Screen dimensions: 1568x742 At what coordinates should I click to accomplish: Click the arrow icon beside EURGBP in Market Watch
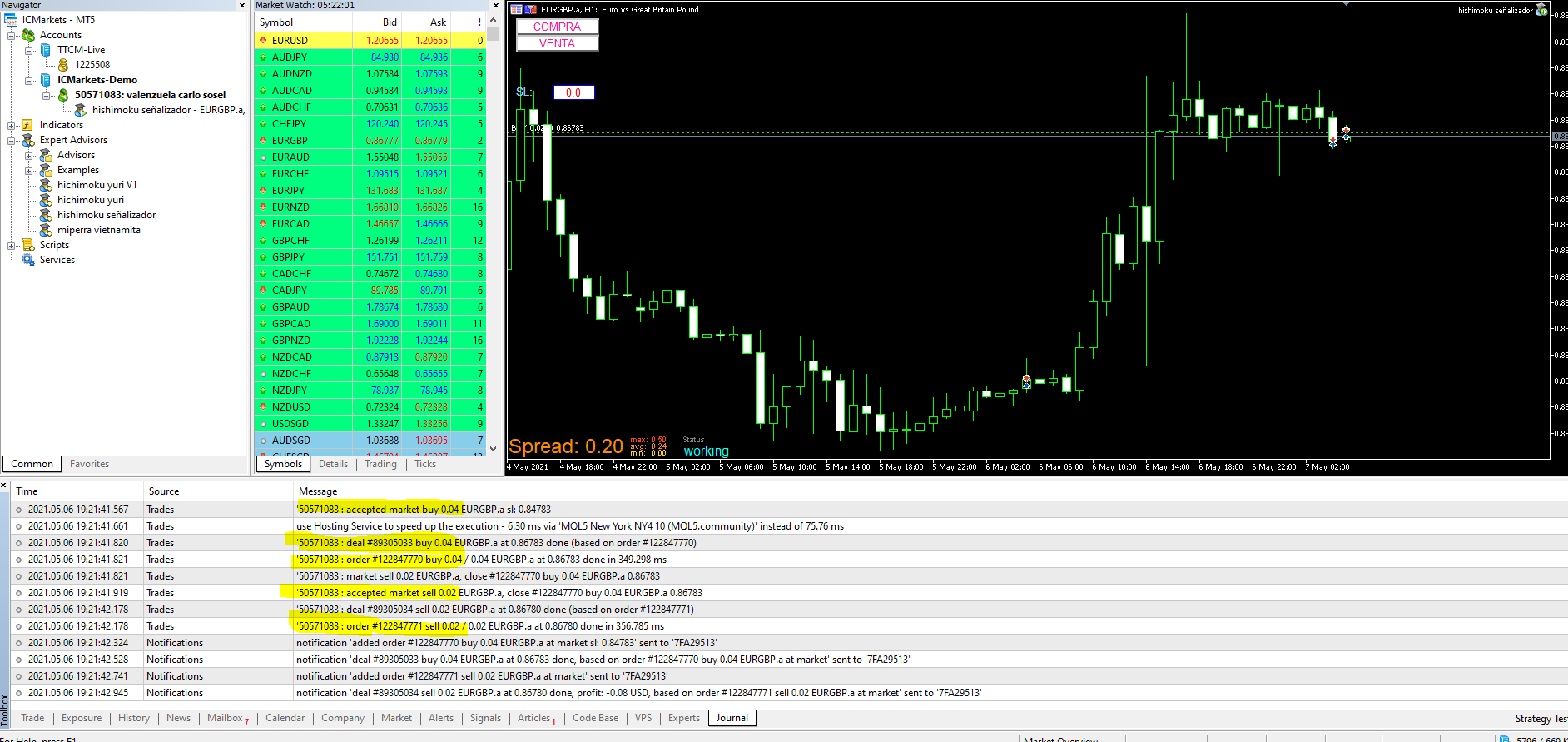click(x=263, y=140)
